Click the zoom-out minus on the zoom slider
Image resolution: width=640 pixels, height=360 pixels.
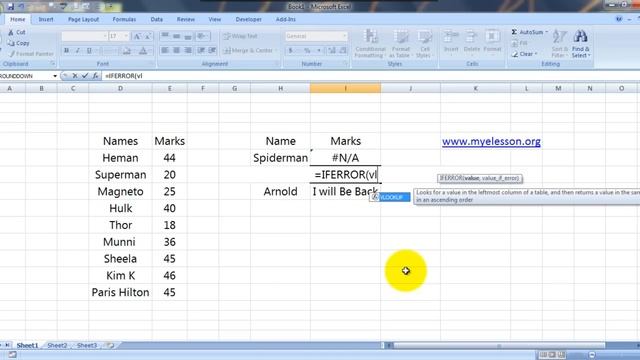tap(591, 355)
